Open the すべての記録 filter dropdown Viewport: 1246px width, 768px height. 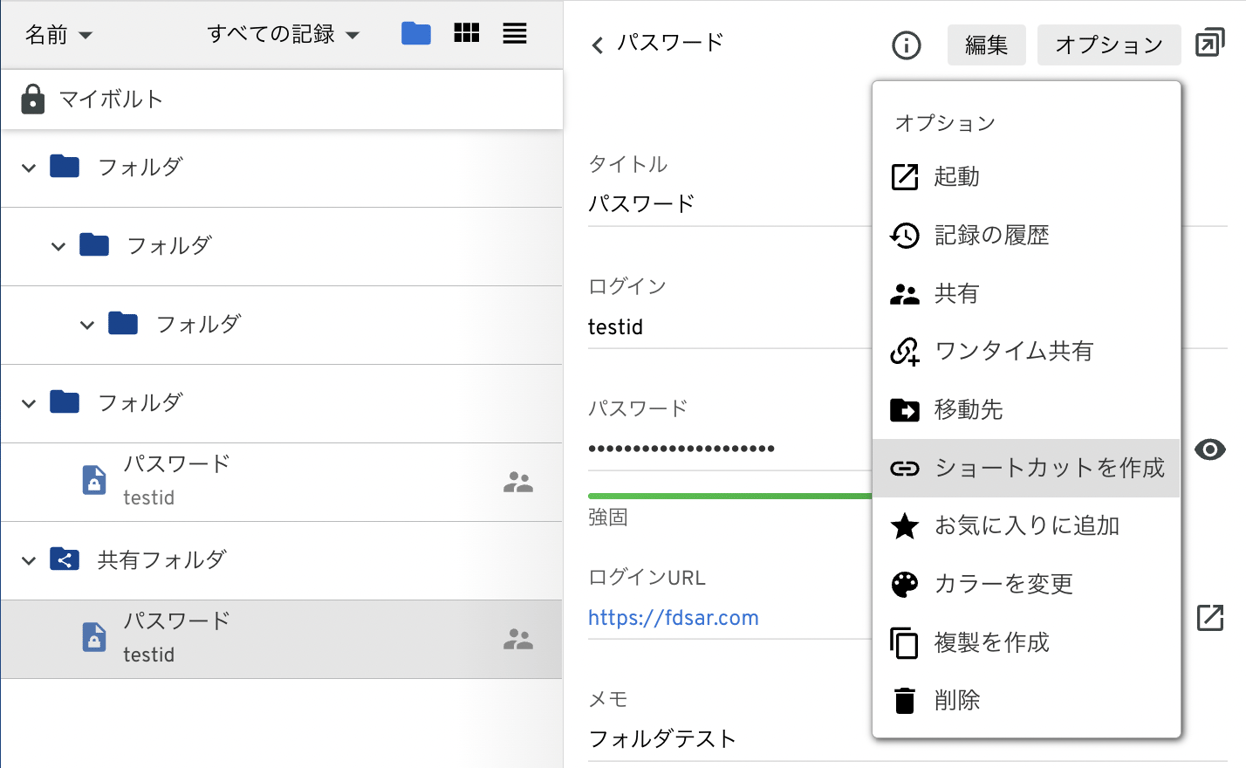pyautogui.click(x=280, y=33)
